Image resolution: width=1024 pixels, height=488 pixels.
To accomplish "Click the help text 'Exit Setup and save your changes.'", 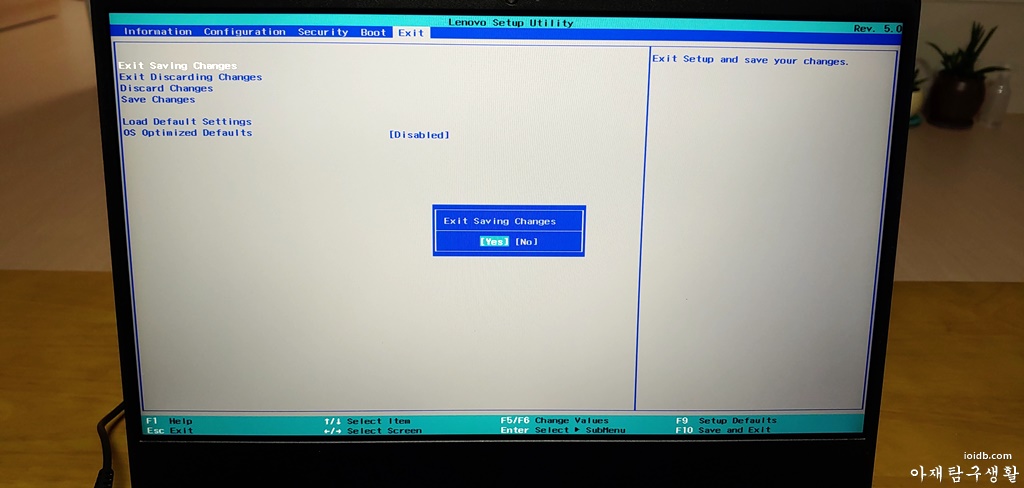I will 750,60.
